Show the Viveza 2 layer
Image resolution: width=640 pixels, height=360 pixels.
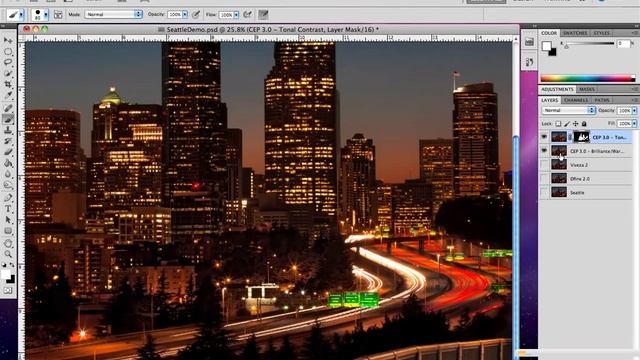[544, 165]
